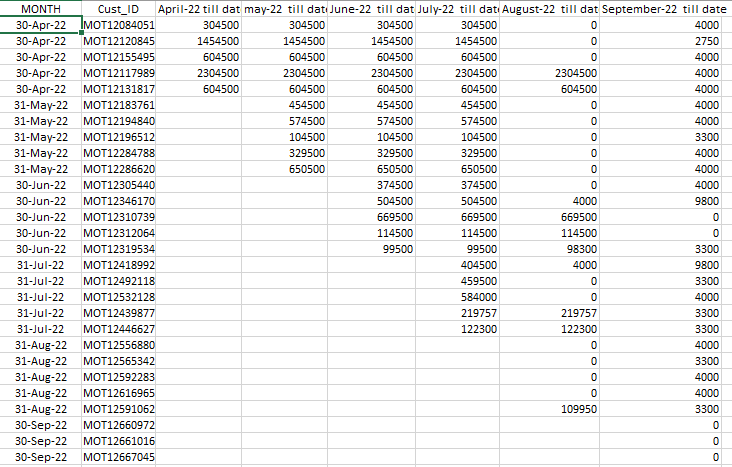Click customer ID MOT12591062
Viewport: 732px width, 467px height.
[119, 409]
